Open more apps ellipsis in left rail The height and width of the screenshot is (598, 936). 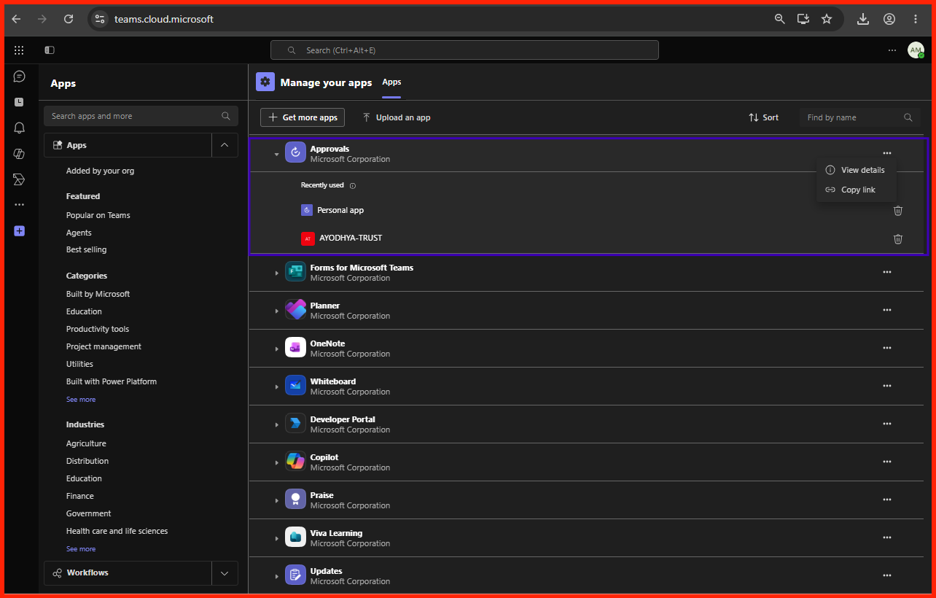pyautogui.click(x=19, y=205)
